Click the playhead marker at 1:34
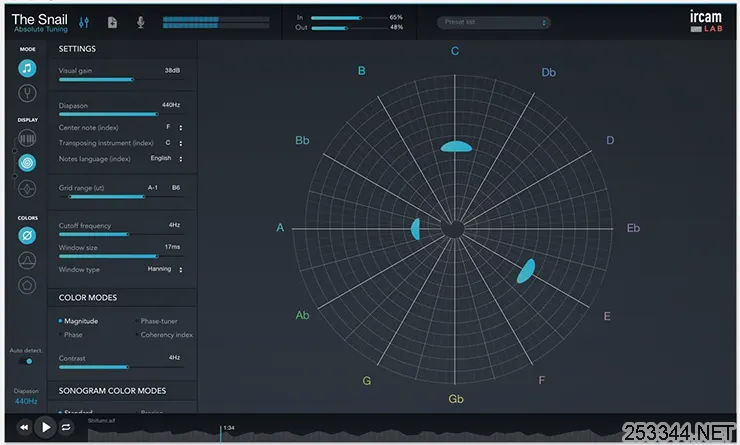This screenshot has width=740, height=445. [x=220, y=432]
